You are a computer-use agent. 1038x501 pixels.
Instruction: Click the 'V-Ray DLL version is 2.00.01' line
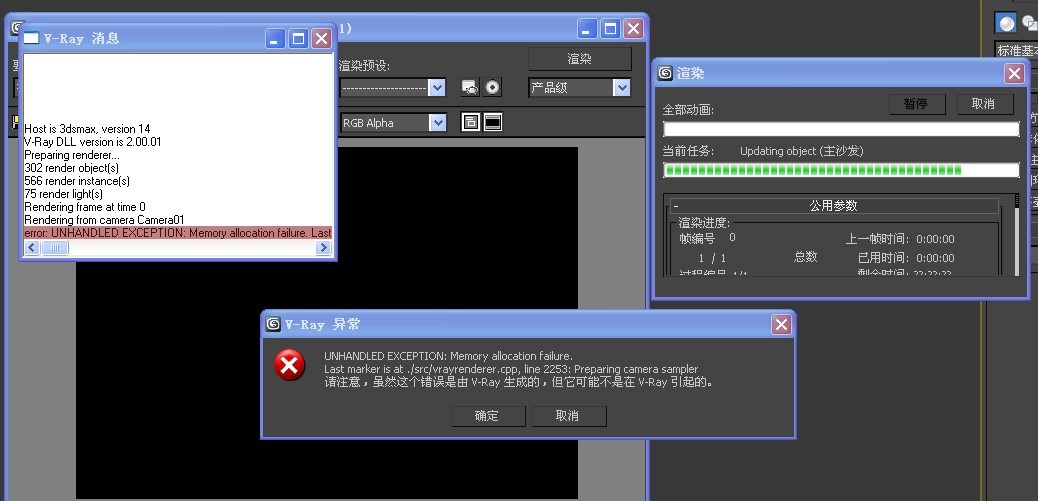pyautogui.click(x=93, y=142)
